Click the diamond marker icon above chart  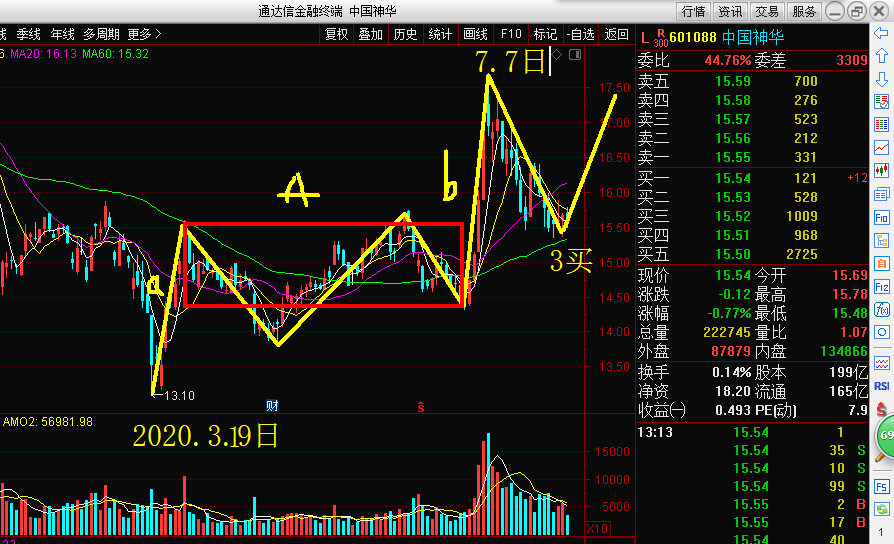tap(557, 54)
